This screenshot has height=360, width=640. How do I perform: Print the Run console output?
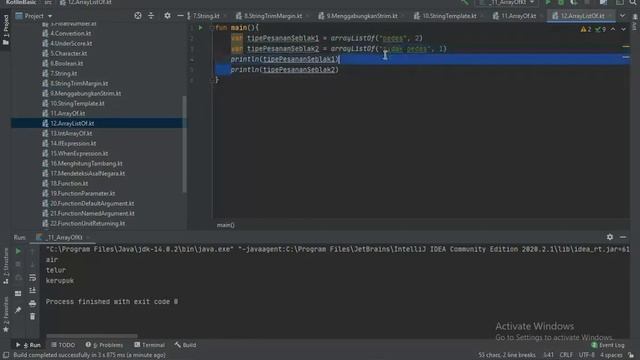33,304
